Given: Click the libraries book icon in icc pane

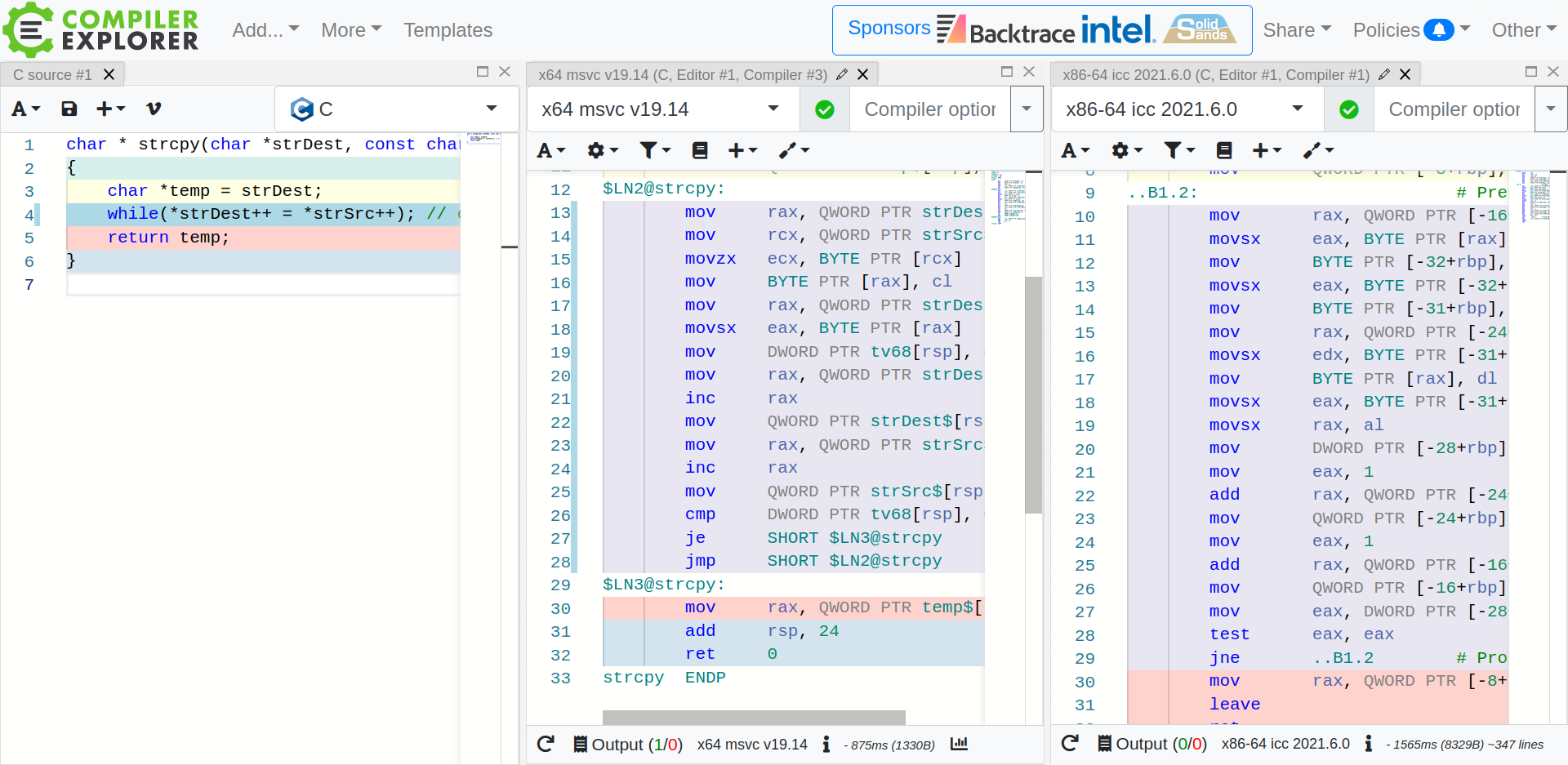Looking at the screenshot, I should point(1223,150).
